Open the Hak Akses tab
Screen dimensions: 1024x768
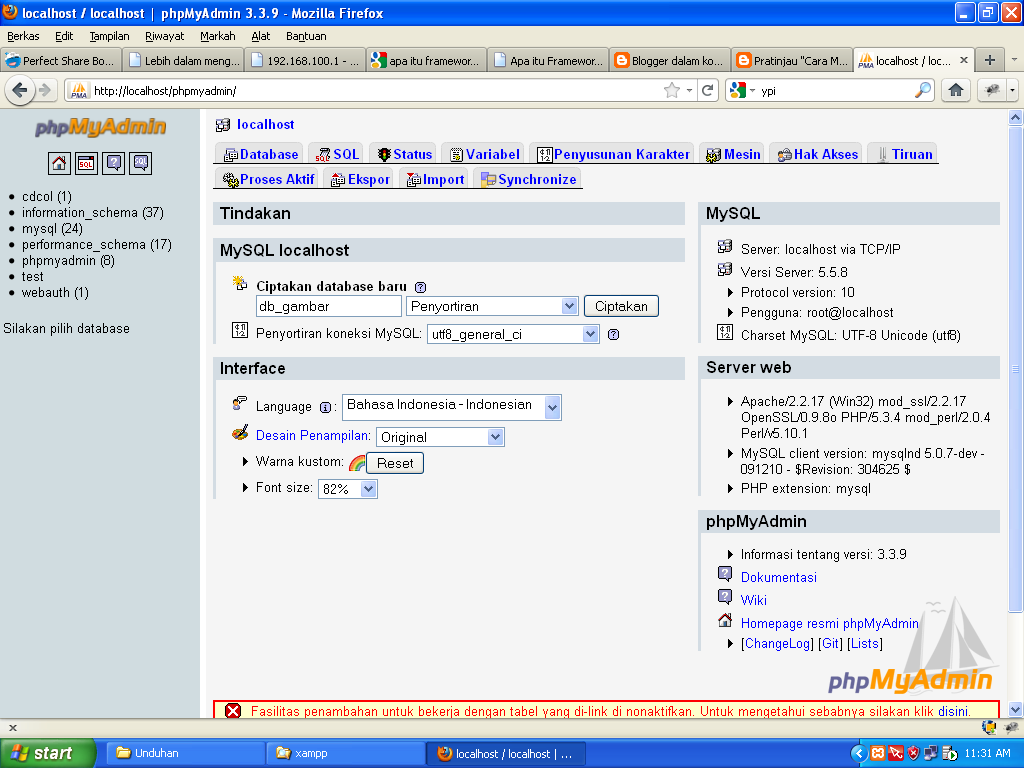point(816,154)
